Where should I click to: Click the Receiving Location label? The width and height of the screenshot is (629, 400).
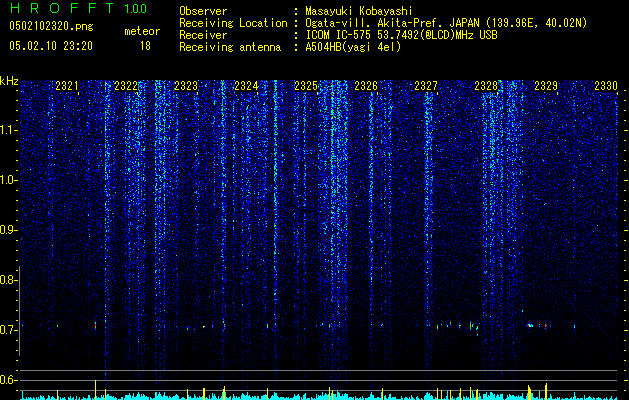coord(233,23)
